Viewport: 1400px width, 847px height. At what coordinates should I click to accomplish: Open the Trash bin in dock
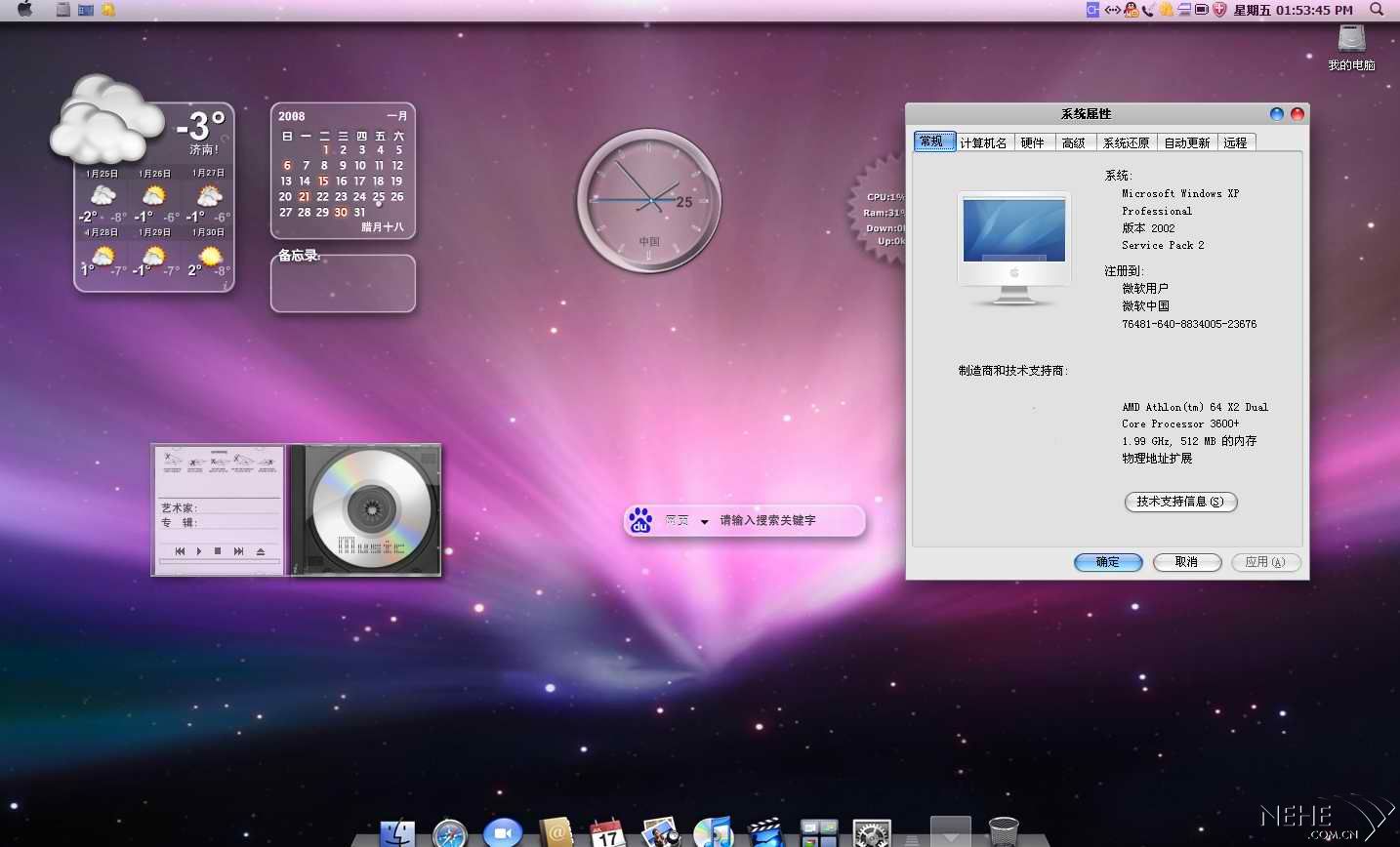[1004, 832]
